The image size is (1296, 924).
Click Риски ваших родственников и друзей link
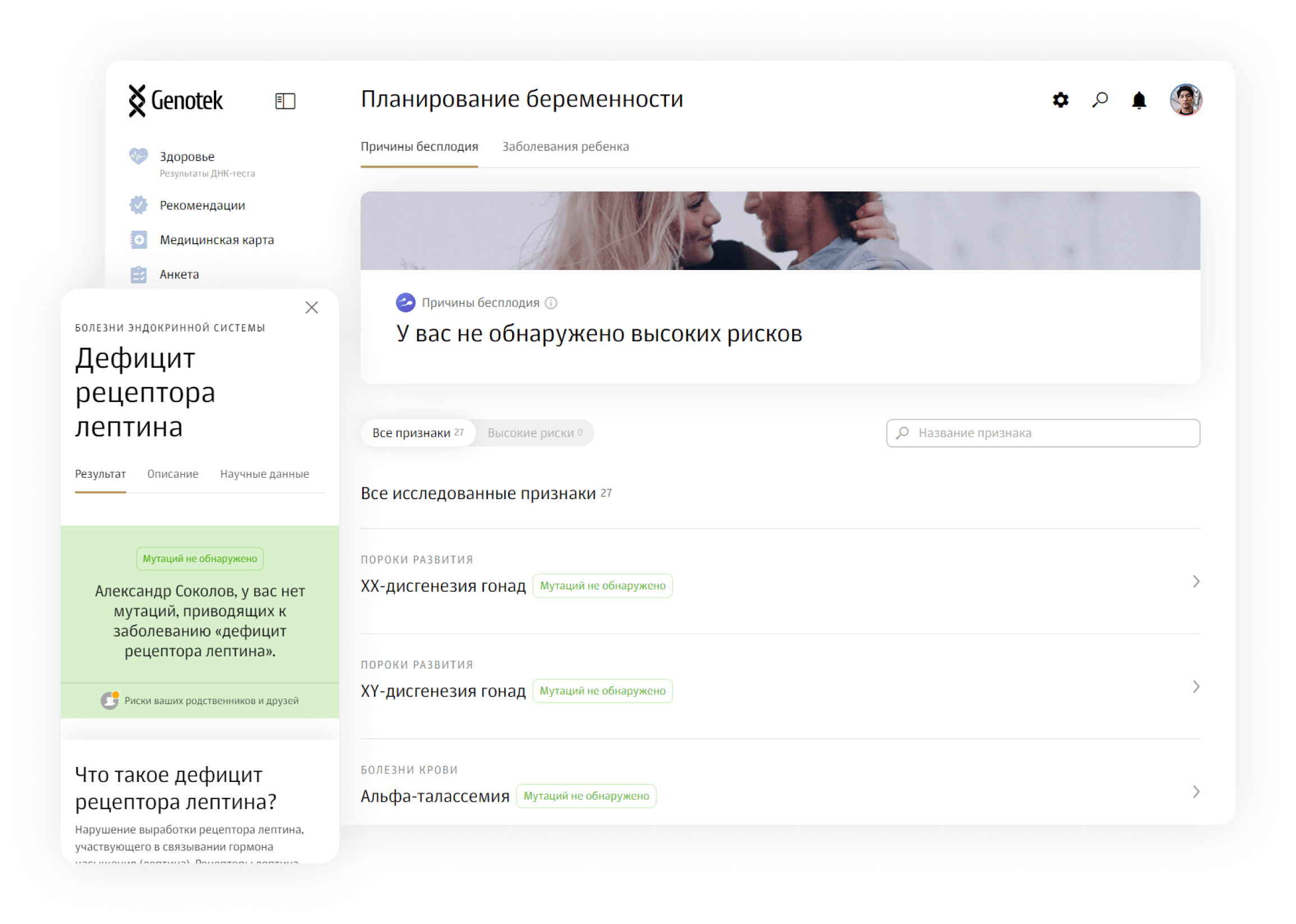211,701
